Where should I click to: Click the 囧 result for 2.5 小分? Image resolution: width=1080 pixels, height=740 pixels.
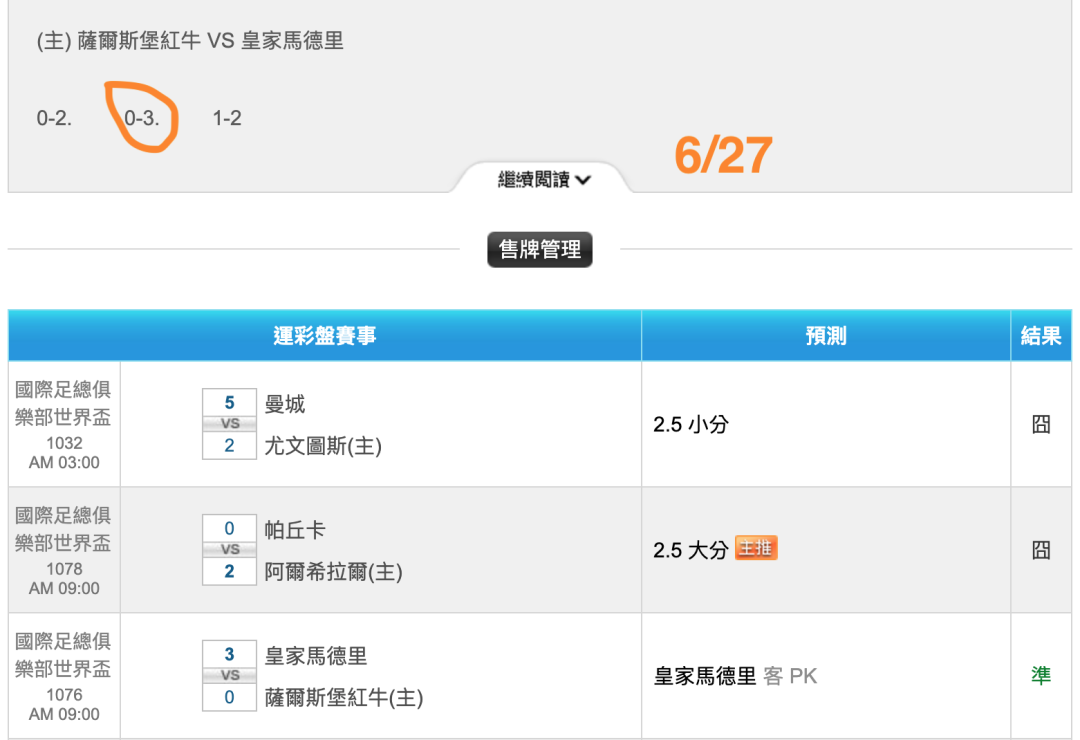pyautogui.click(x=1041, y=424)
